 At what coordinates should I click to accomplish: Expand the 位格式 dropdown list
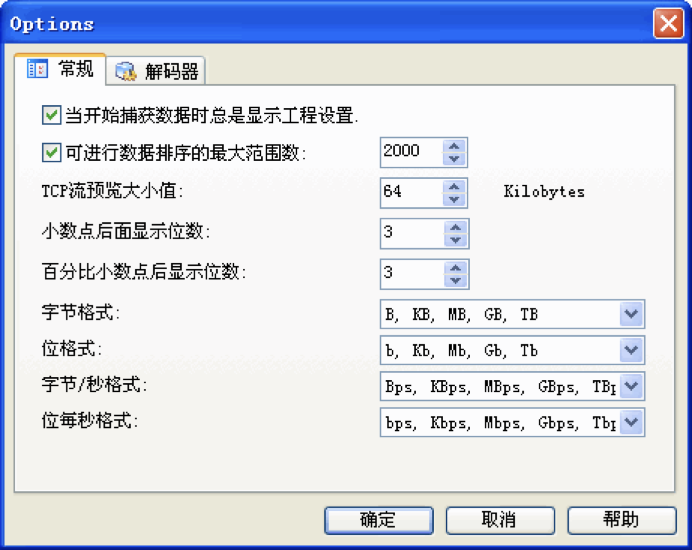tap(631, 350)
